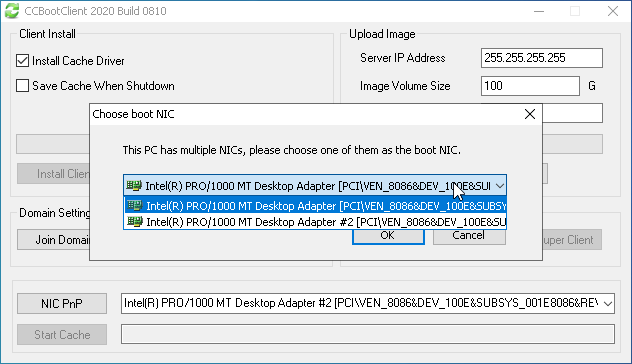Click the Start Cache button
Image resolution: width=632 pixels, height=364 pixels.
click(x=62, y=335)
